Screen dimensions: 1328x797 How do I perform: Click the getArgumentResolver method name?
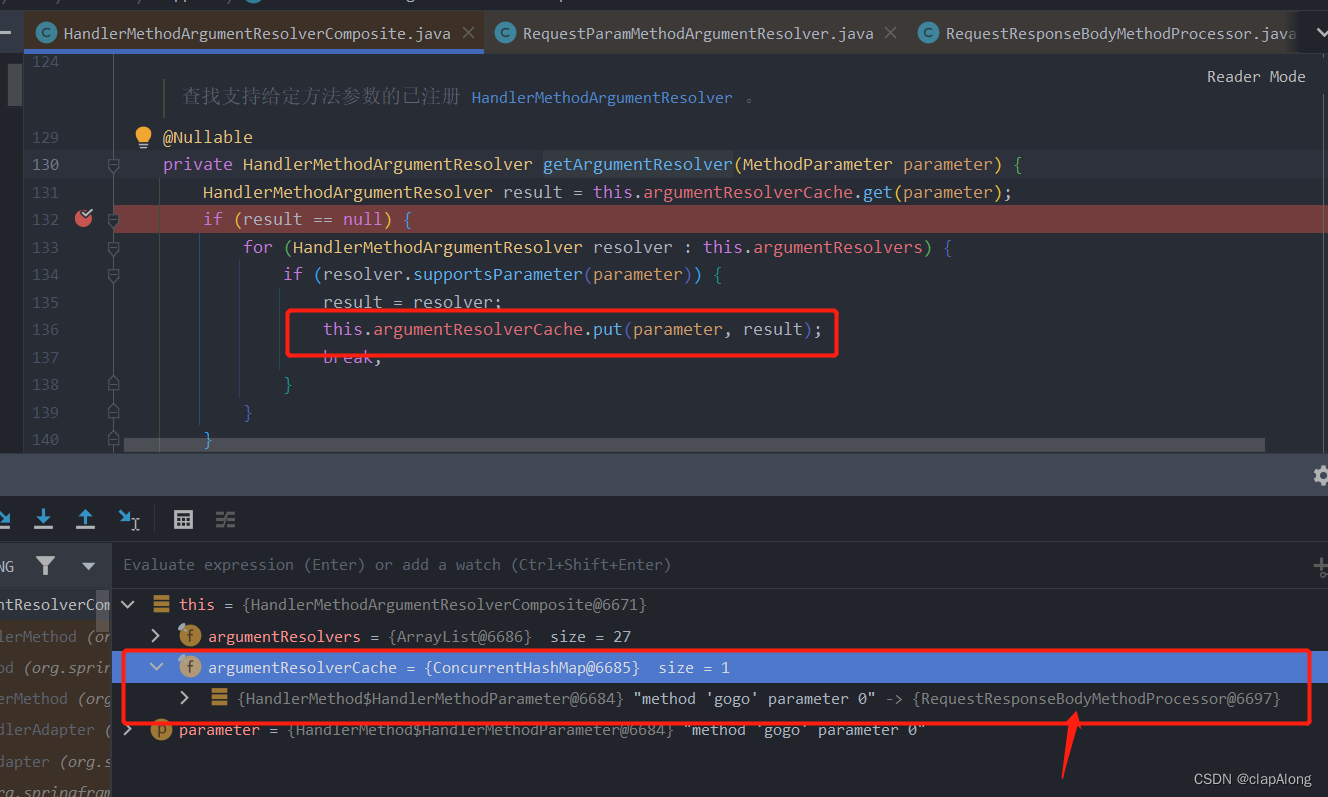pos(637,164)
